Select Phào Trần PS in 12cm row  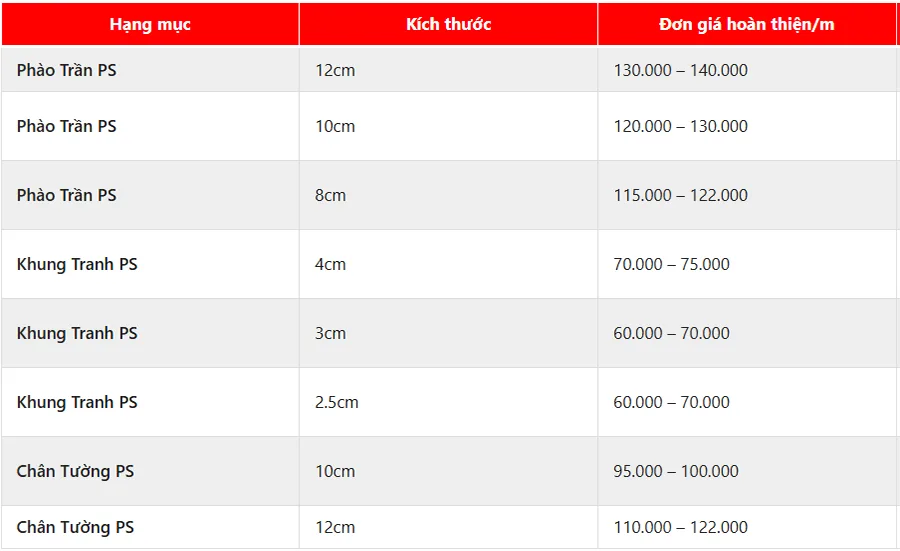coord(67,70)
